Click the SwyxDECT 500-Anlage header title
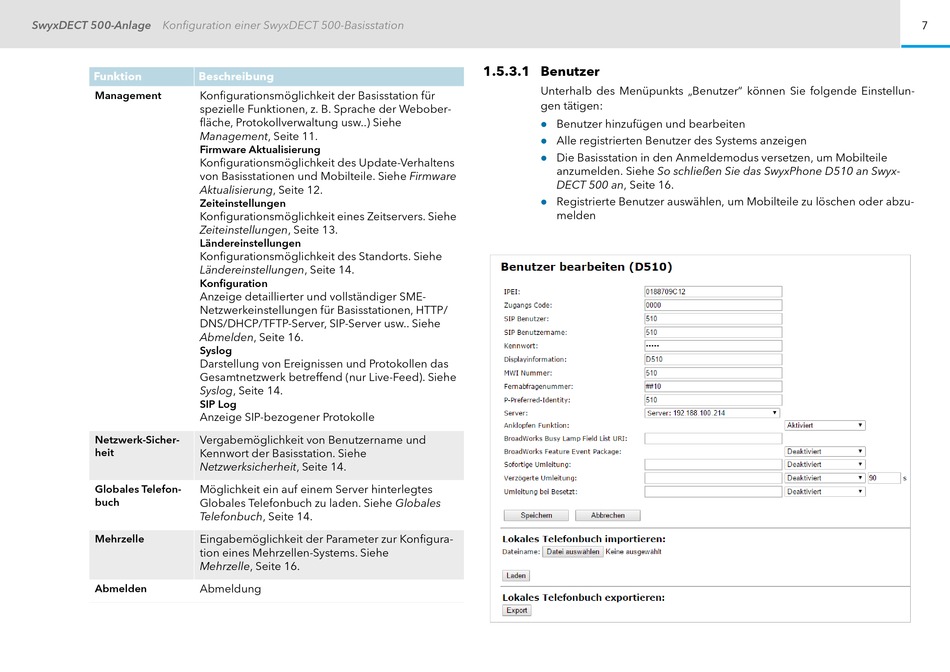This screenshot has height=672, width=950. [x=91, y=25]
